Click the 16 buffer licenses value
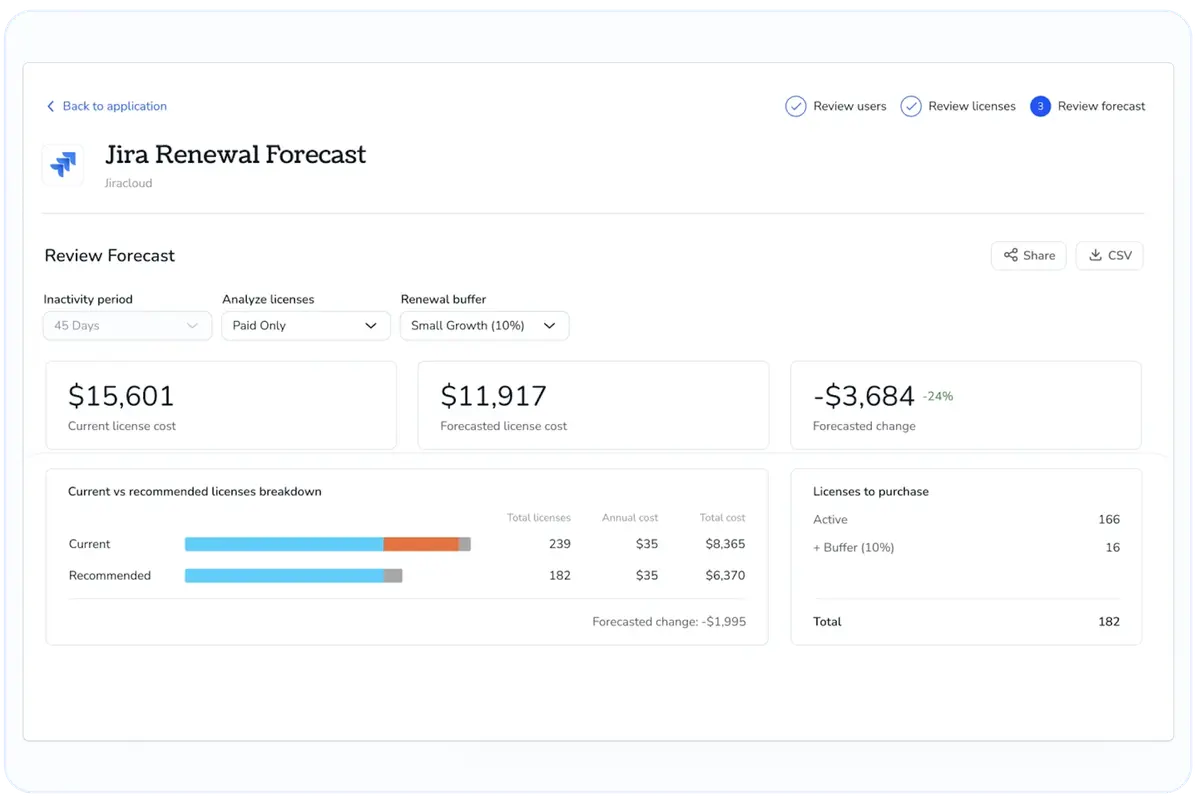 tap(1112, 547)
